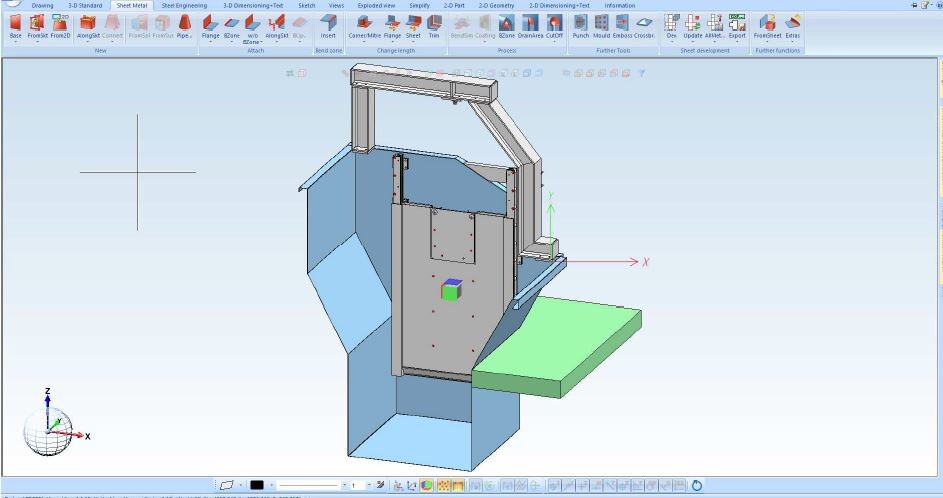Screen dimensions: 943x498
Task: Open the line color dropdown arrow
Action: point(271,485)
